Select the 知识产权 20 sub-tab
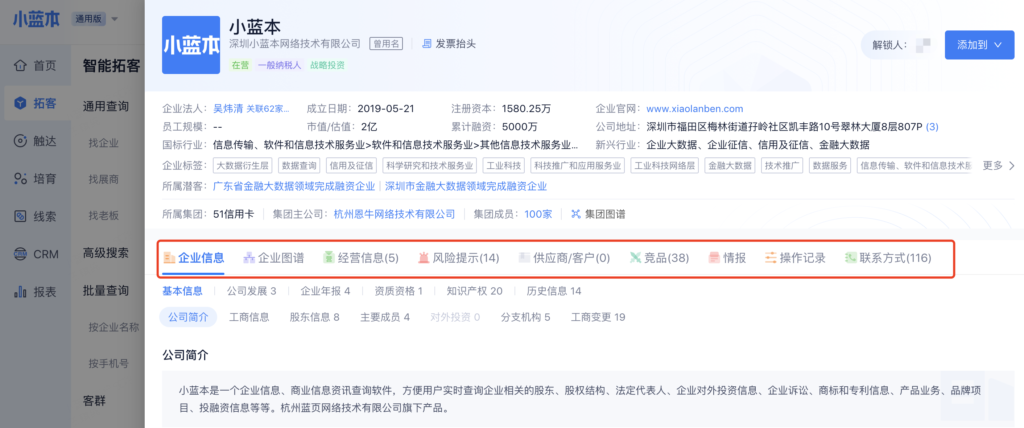Screen dimensions: 1024x428 [474, 291]
